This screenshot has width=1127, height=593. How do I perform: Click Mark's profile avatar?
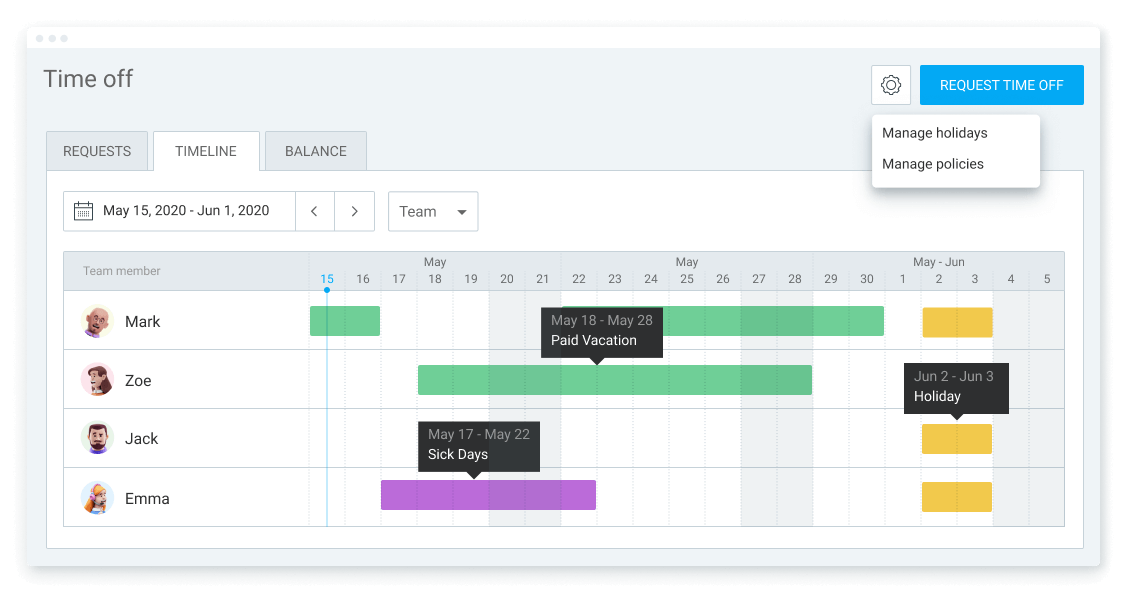click(97, 321)
